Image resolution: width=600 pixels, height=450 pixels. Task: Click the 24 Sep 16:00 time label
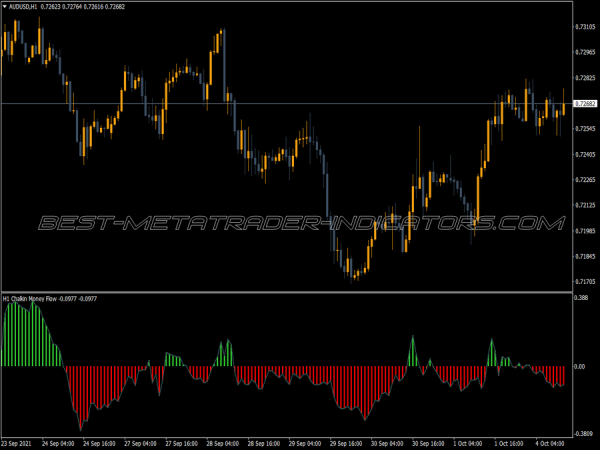click(99, 444)
